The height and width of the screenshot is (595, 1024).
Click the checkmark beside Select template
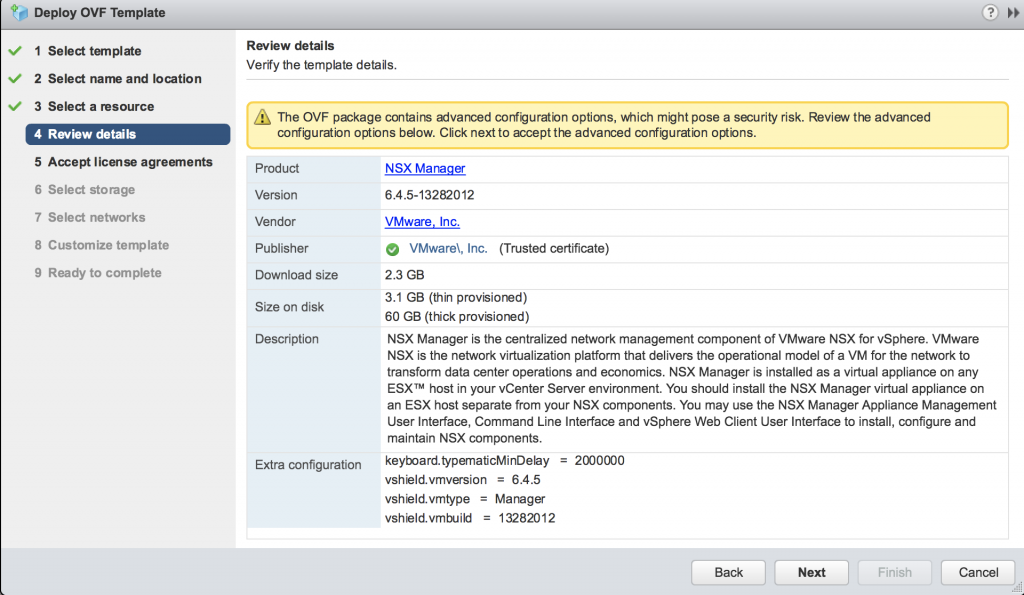(x=15, y=51)
